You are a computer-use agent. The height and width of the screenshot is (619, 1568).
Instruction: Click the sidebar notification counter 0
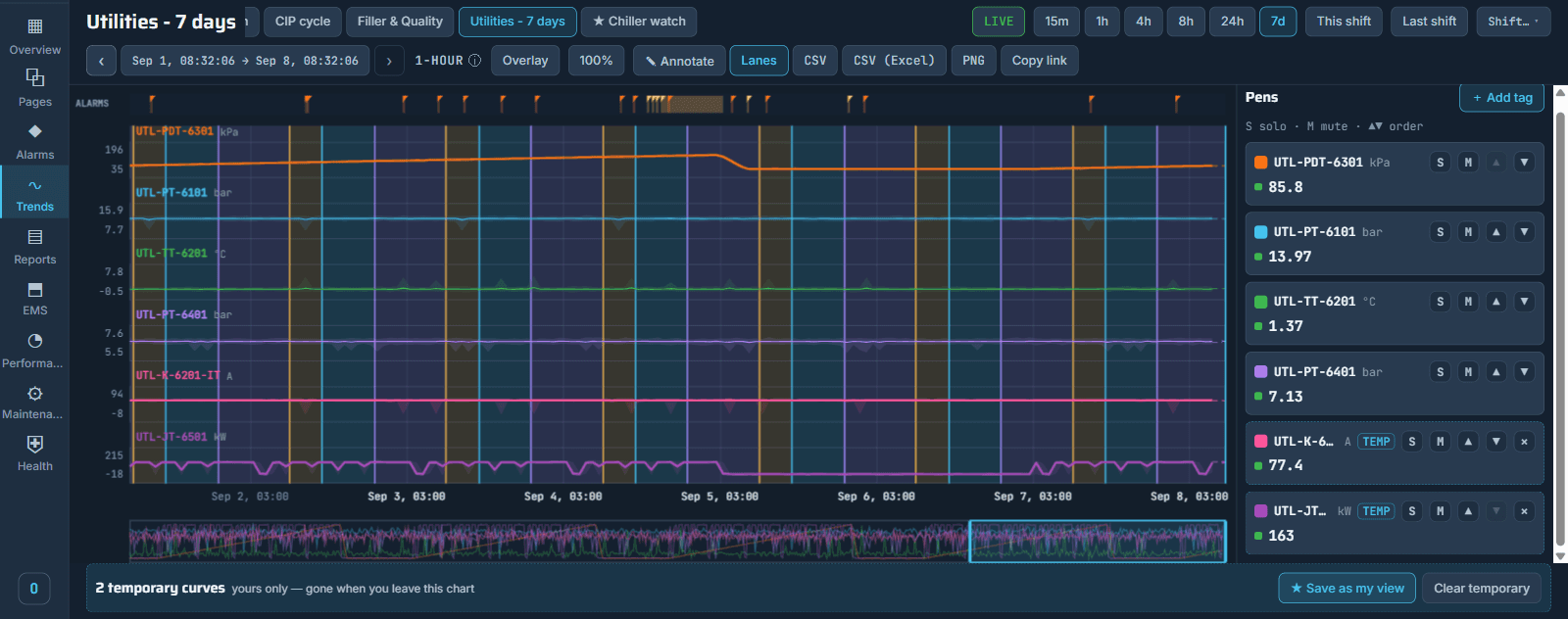point(33,589)
